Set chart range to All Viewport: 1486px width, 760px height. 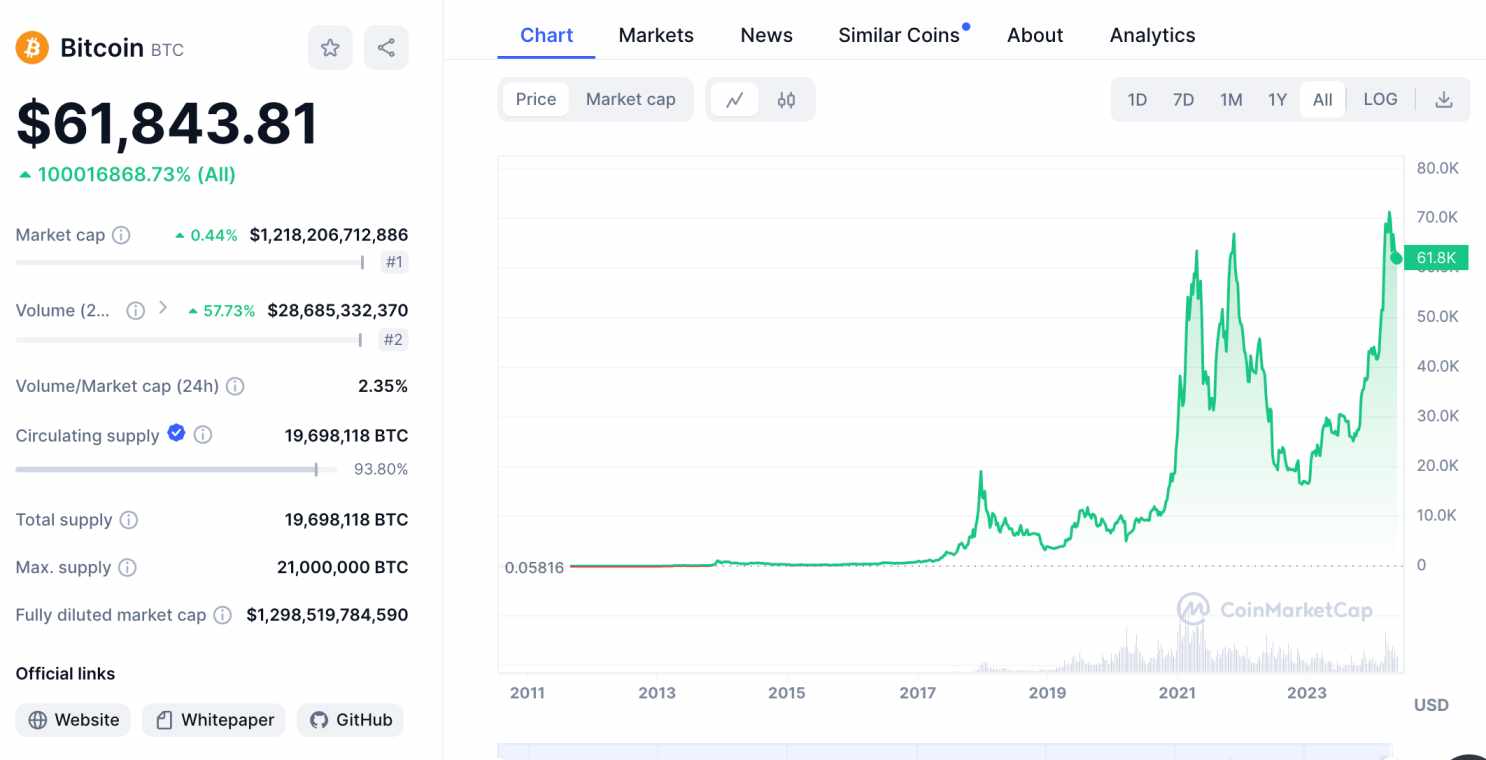pos(1322,99)
